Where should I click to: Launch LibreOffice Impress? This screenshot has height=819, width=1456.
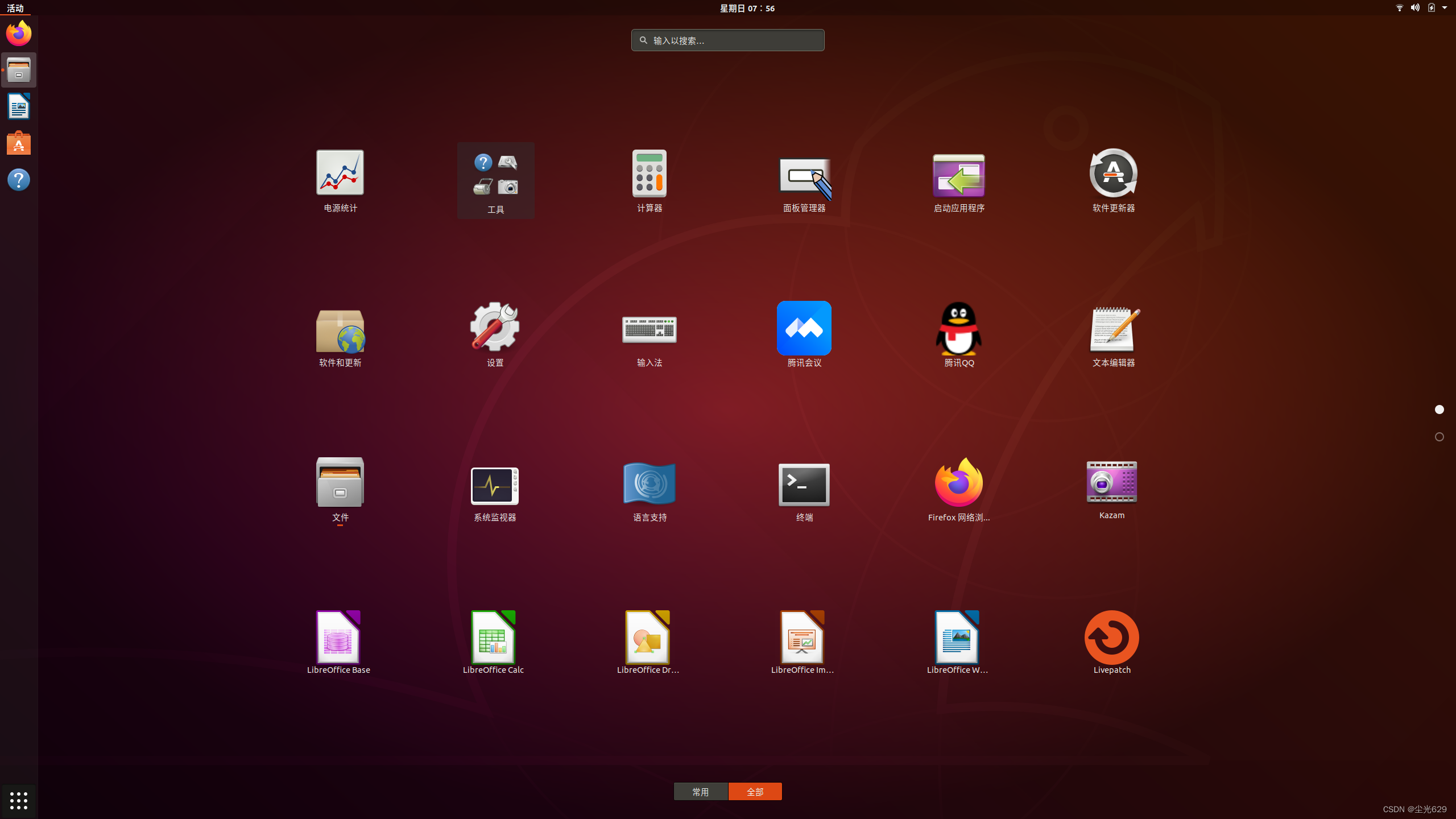(803, 643)
